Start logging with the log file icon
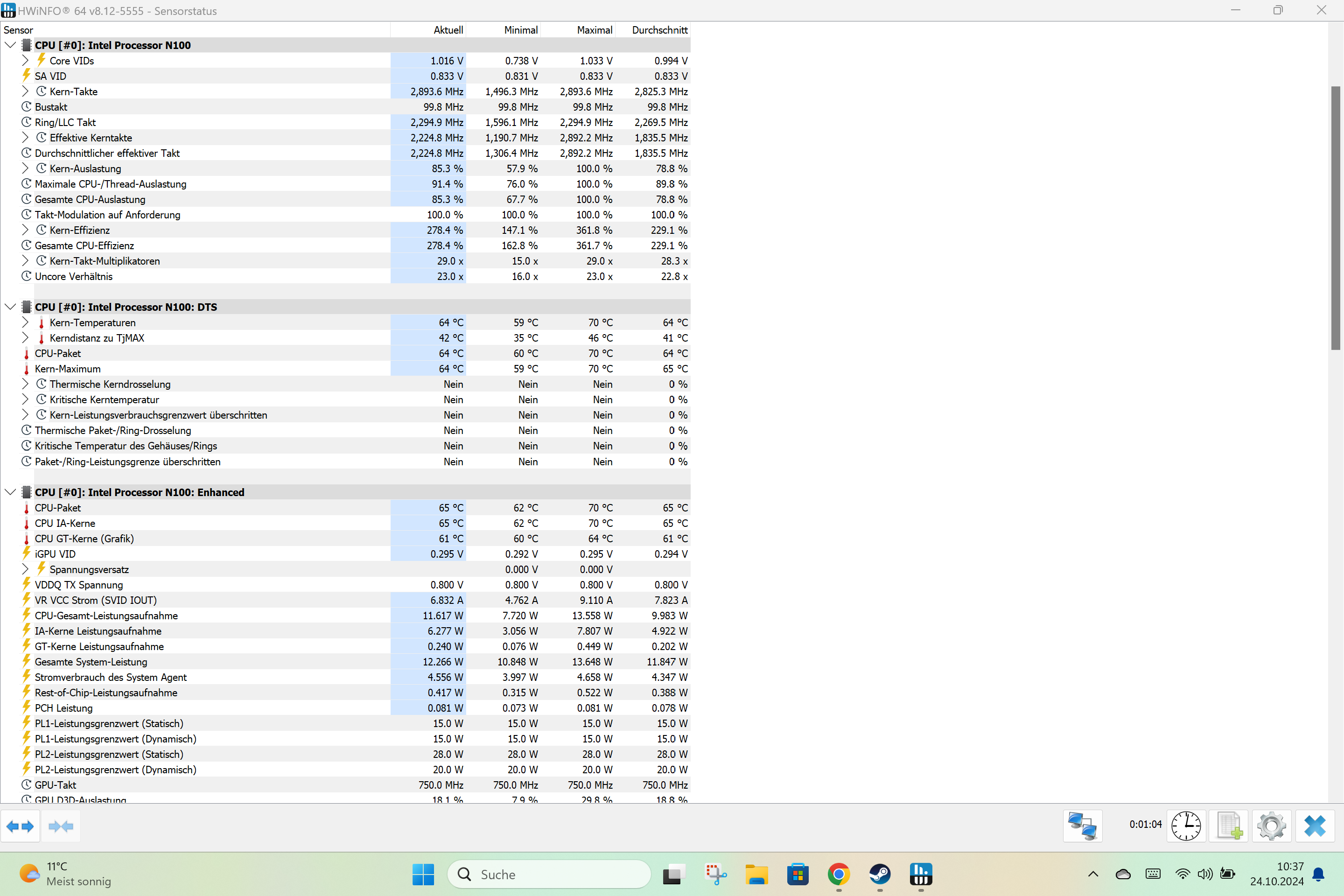This screenshot has height=896, width=1344. (1229, 826)
